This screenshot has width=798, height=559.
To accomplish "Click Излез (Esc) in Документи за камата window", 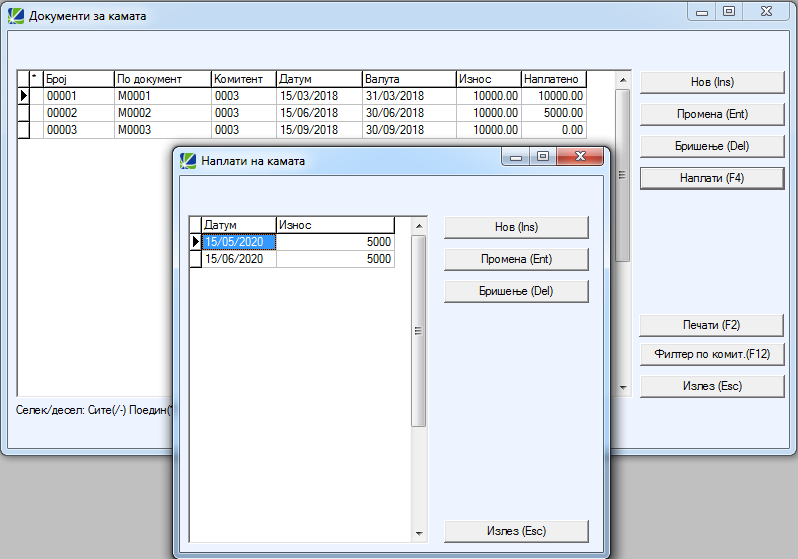I will click(712, 386).
